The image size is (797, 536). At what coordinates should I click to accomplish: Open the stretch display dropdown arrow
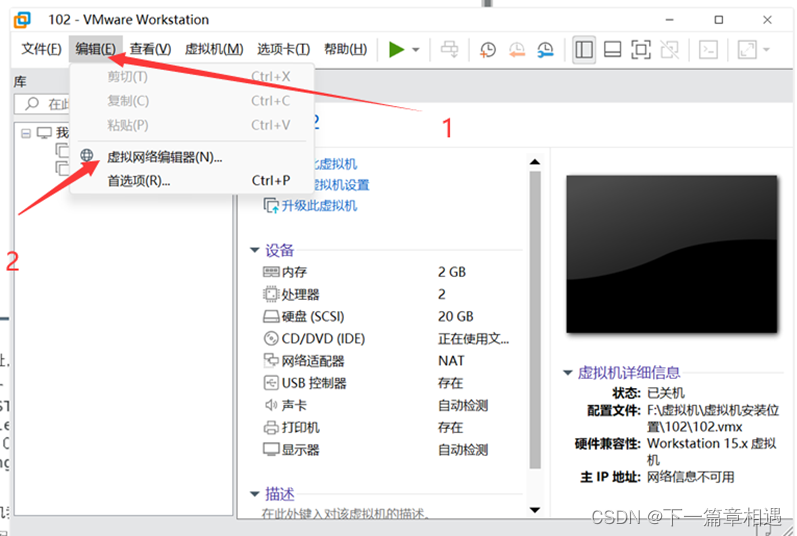pos(766,50)
